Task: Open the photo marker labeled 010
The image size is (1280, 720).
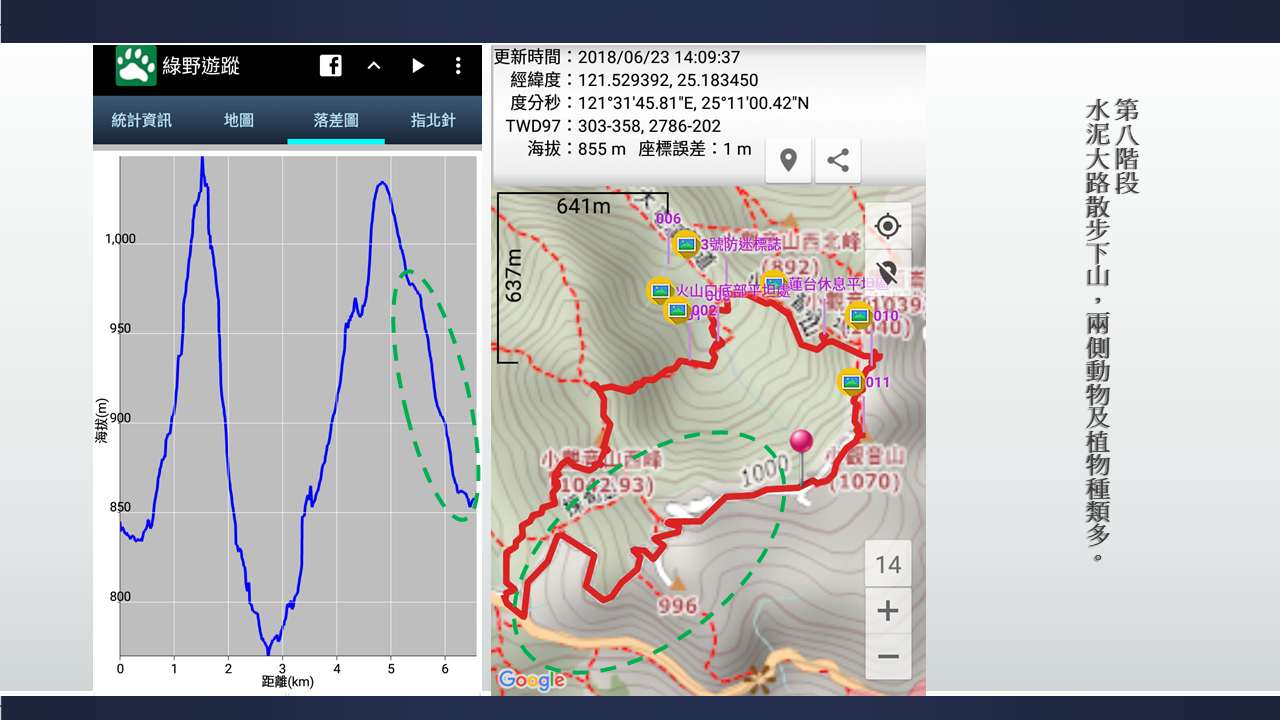Action: [859, 315]
